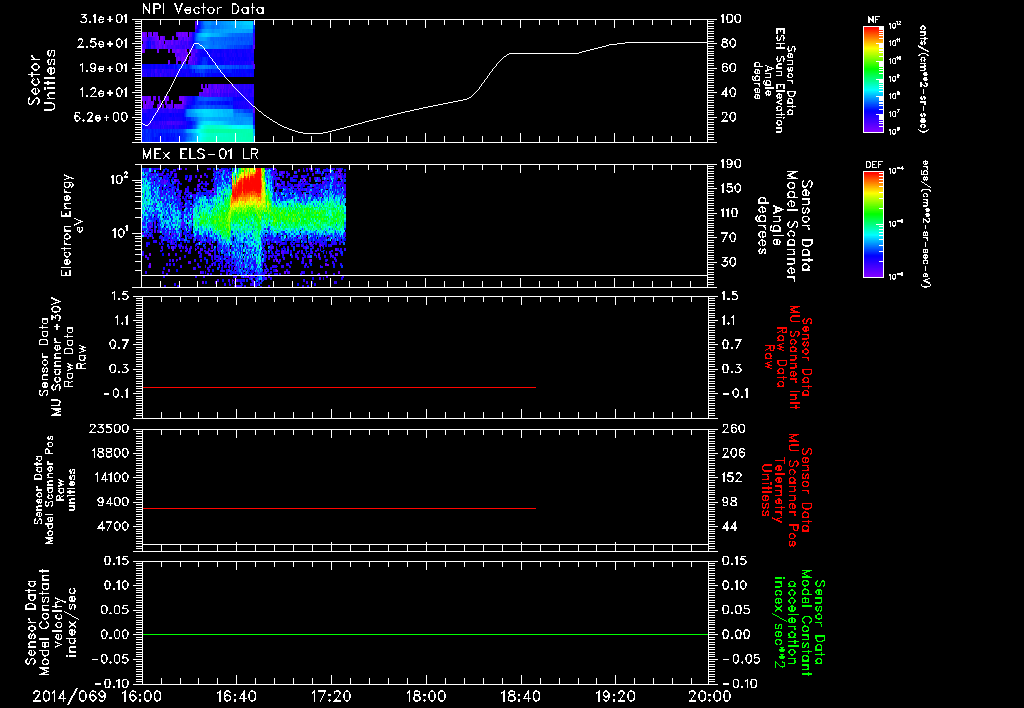The width and height of the screenshot is (1024, 708).
Task: Click the '18:40' time axis label
Action: [520, 696]
